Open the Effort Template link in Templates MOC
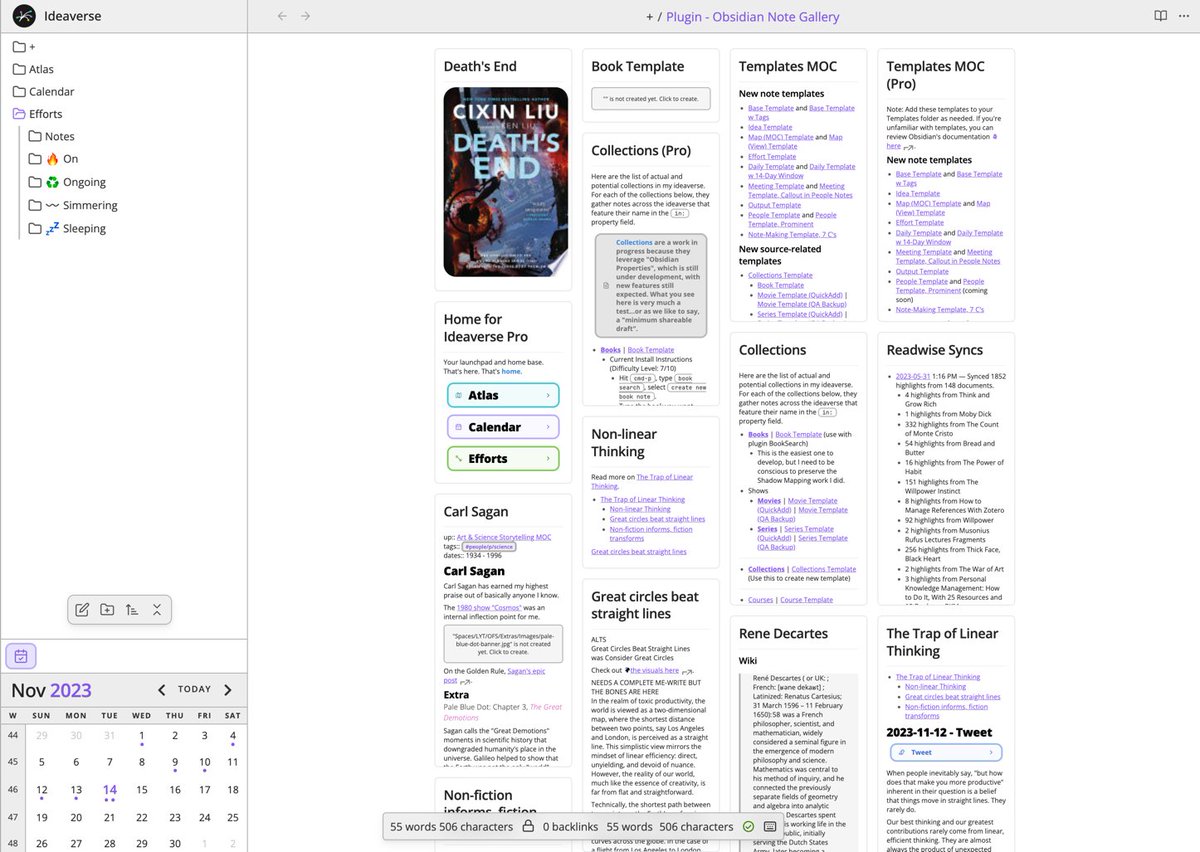This screenshot has height=852, width=1200. pos(772,156)
